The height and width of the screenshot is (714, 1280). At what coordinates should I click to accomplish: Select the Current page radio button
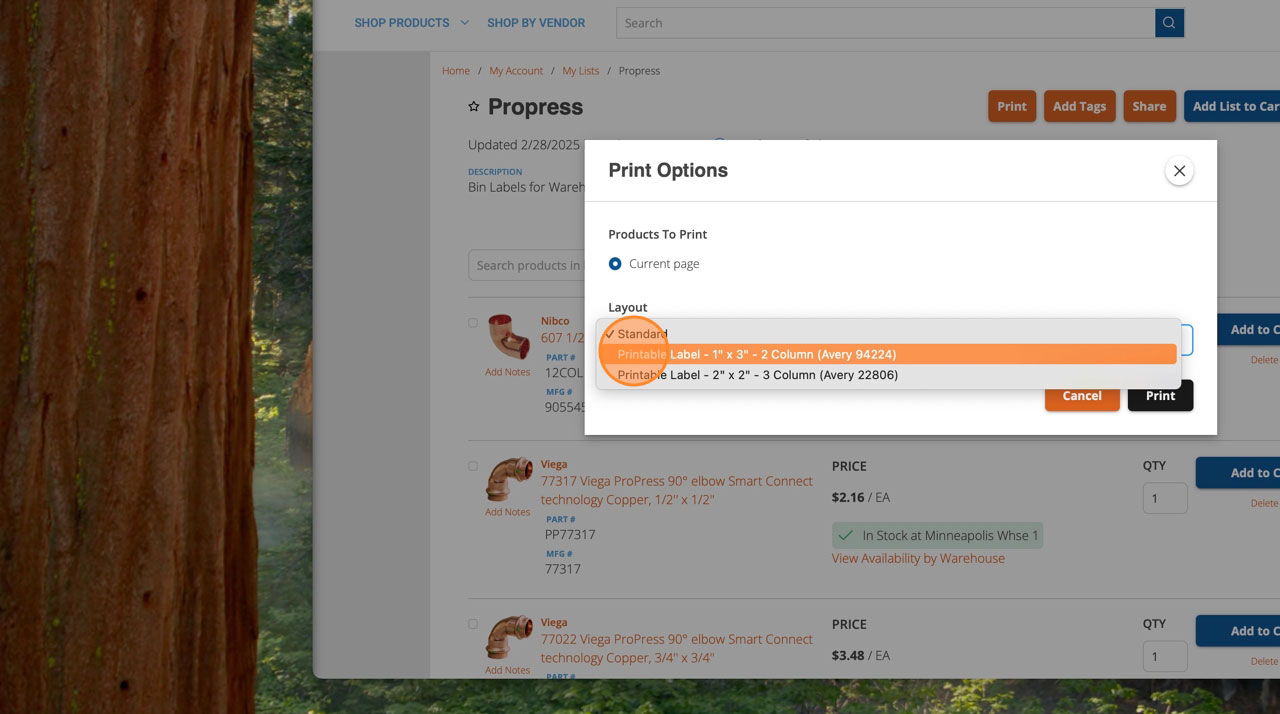(615, 264)
